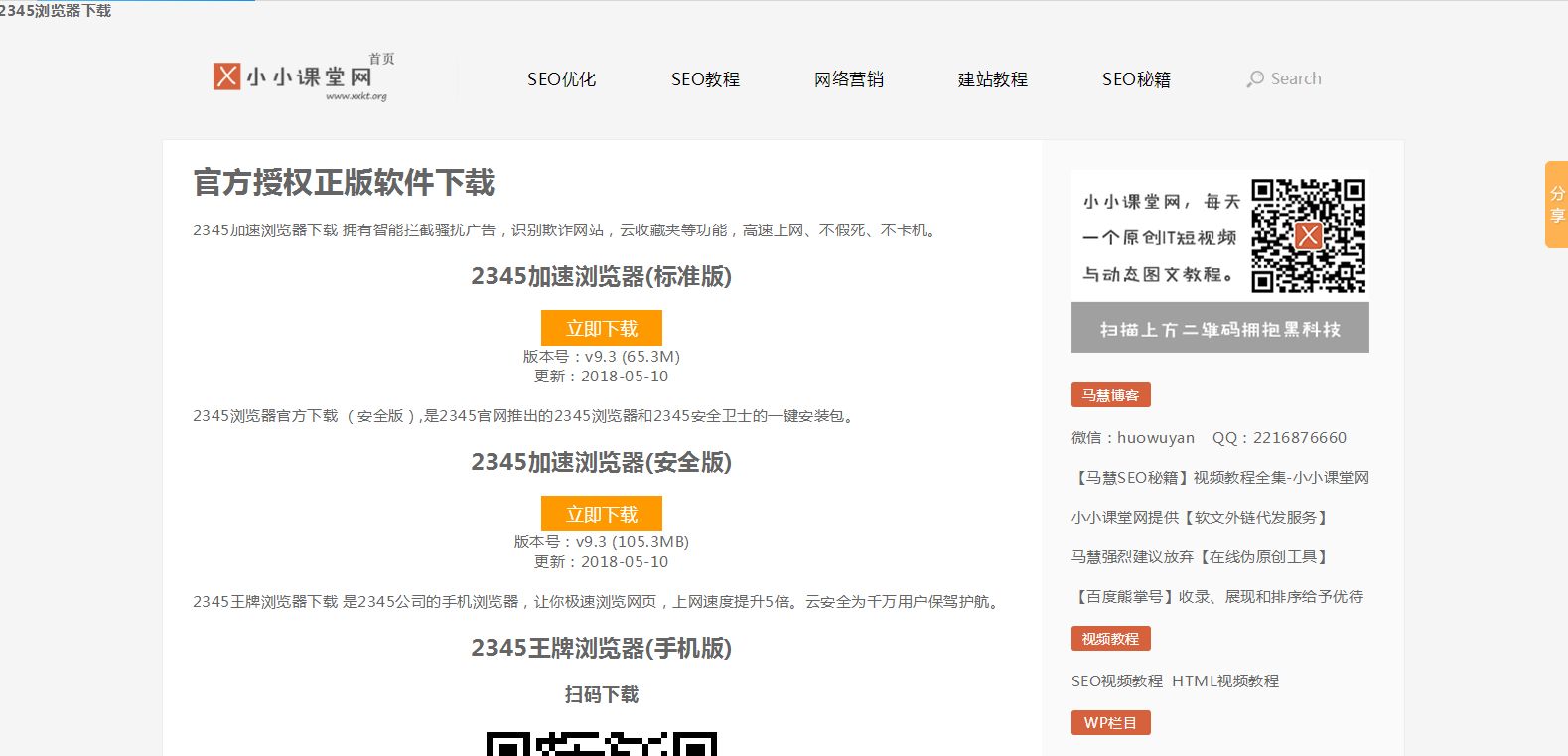Open the 软文外链代发服务 link
The image size is (1568, 756).
(1201, 518)
